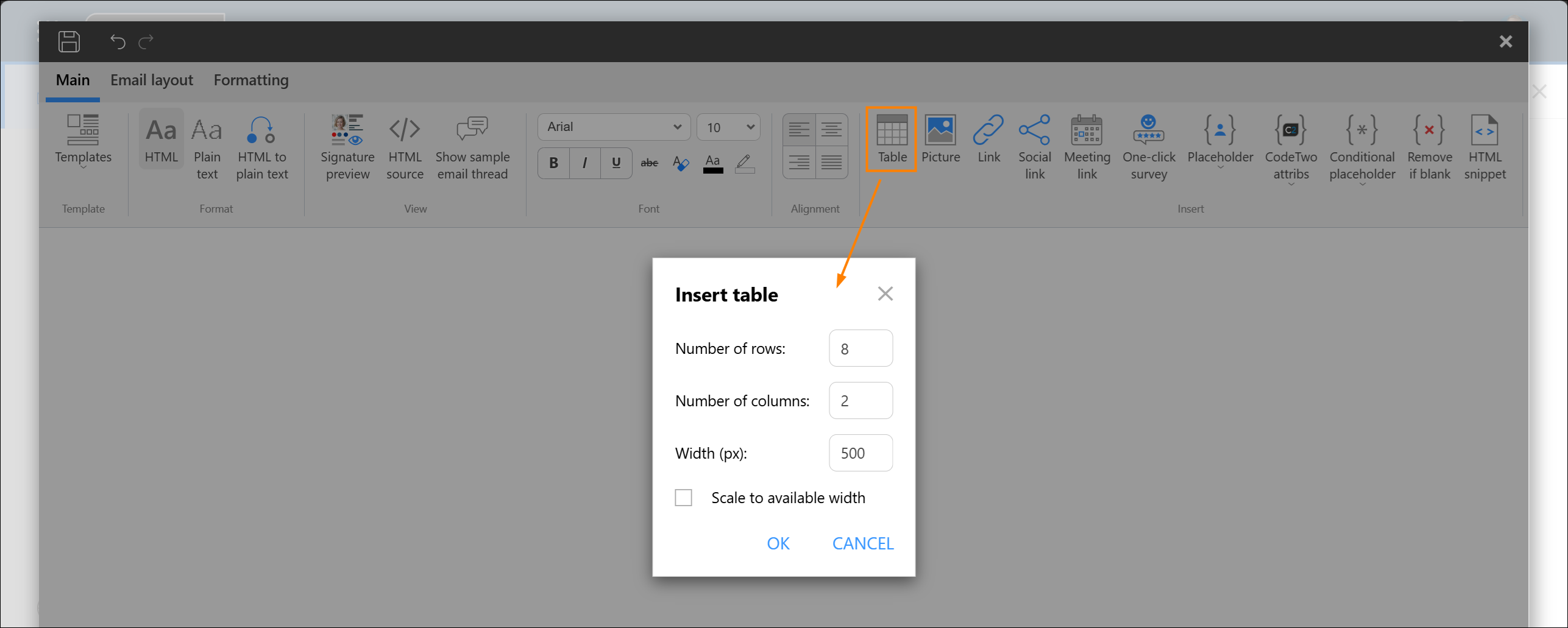Insert a Link
Screen dimensions: 1568x628
coord(988,139)
